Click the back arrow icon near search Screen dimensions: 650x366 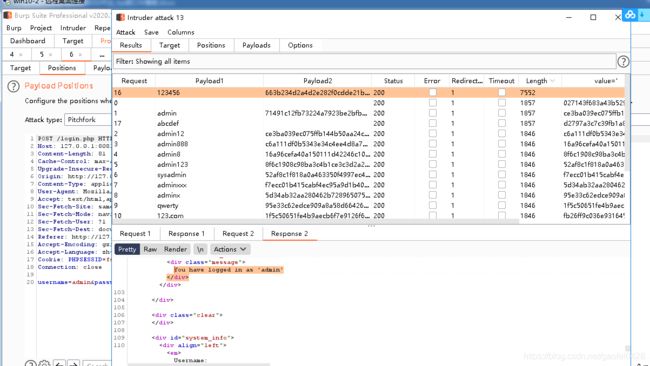[59, 364]
